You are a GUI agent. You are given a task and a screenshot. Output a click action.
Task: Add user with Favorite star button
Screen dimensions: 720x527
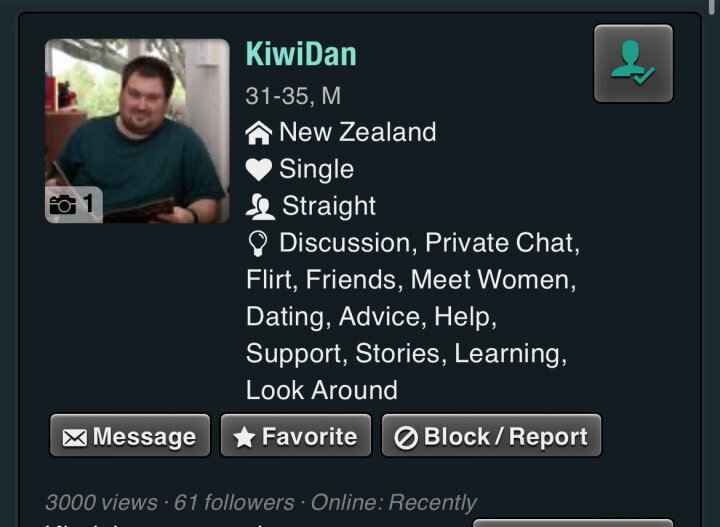[x=296, y=436]
